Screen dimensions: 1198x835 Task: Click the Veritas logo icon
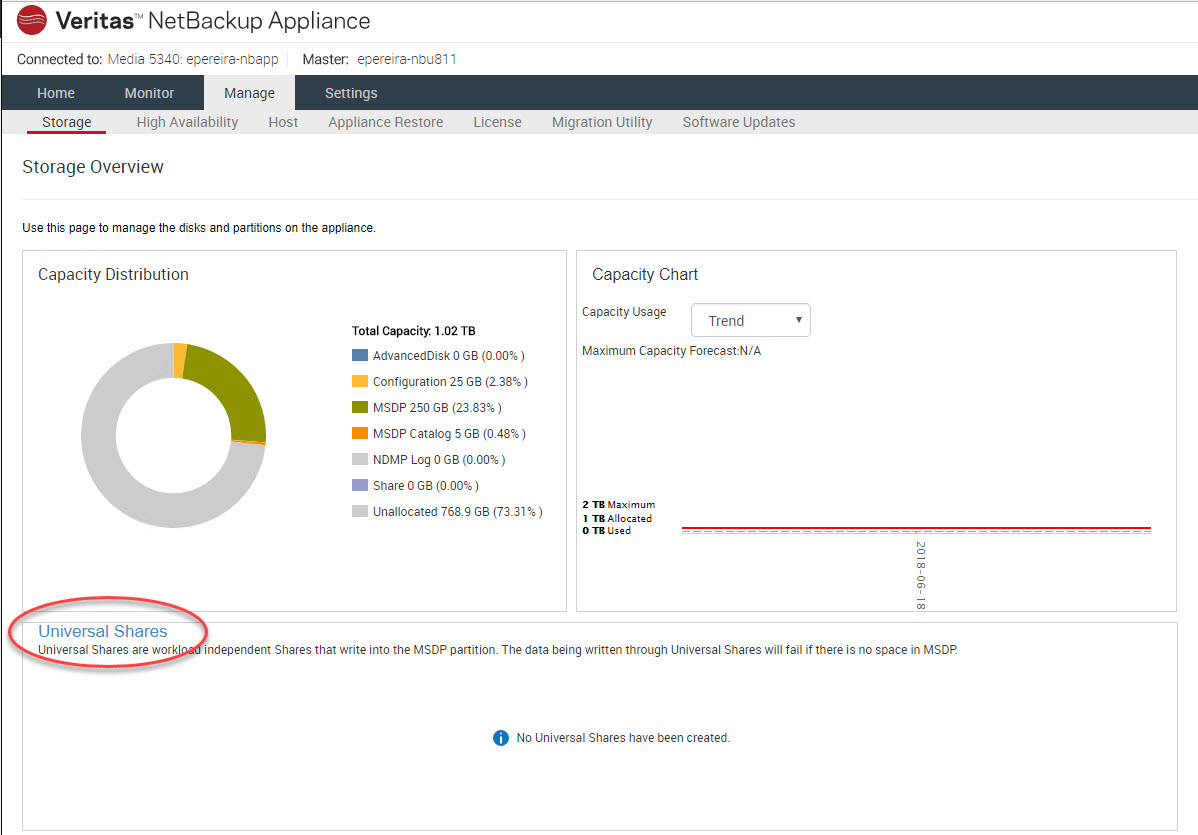coord(31,21)
